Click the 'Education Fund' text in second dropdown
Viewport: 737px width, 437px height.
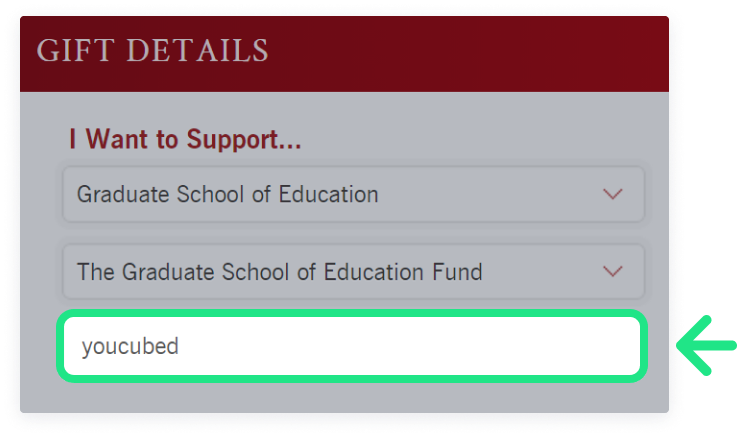403,272
